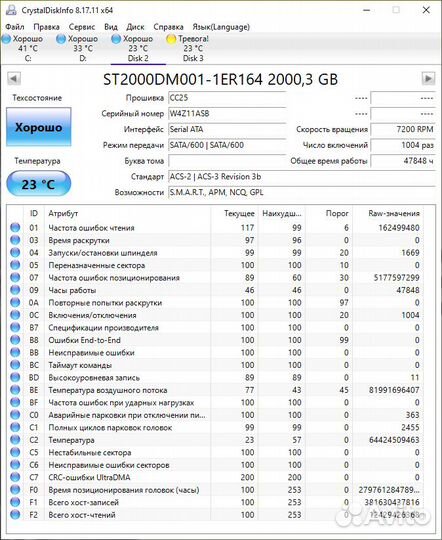442x540 pixels.
Task: Go to next disk with right arrow
Action: 428,79
